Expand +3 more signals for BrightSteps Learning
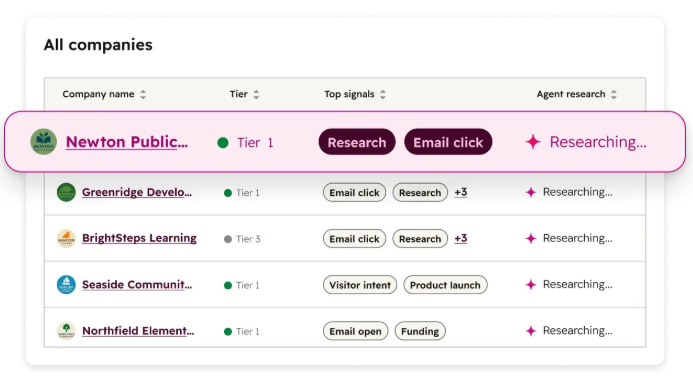Image resolution: width=693 pixels, height=378 pixels. pos(461,239)
